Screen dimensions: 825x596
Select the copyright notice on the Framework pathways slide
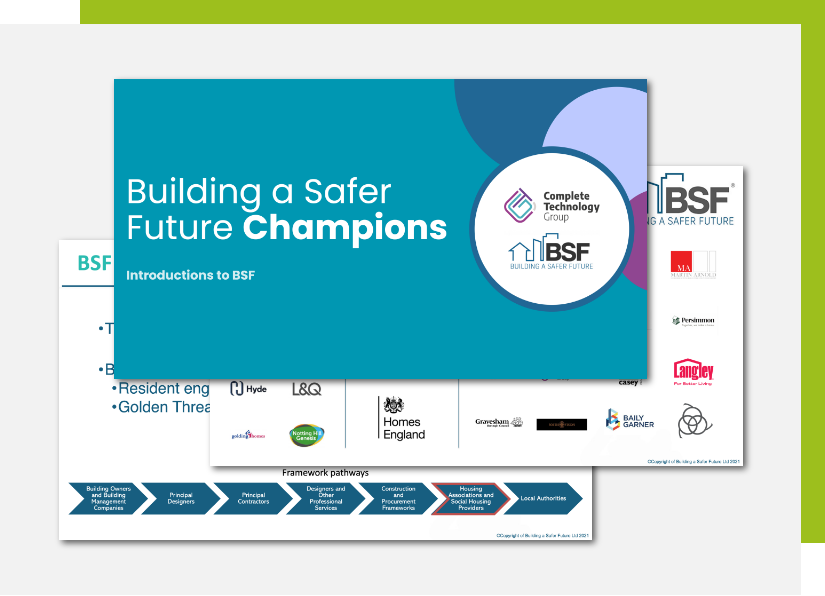(542, 536)
